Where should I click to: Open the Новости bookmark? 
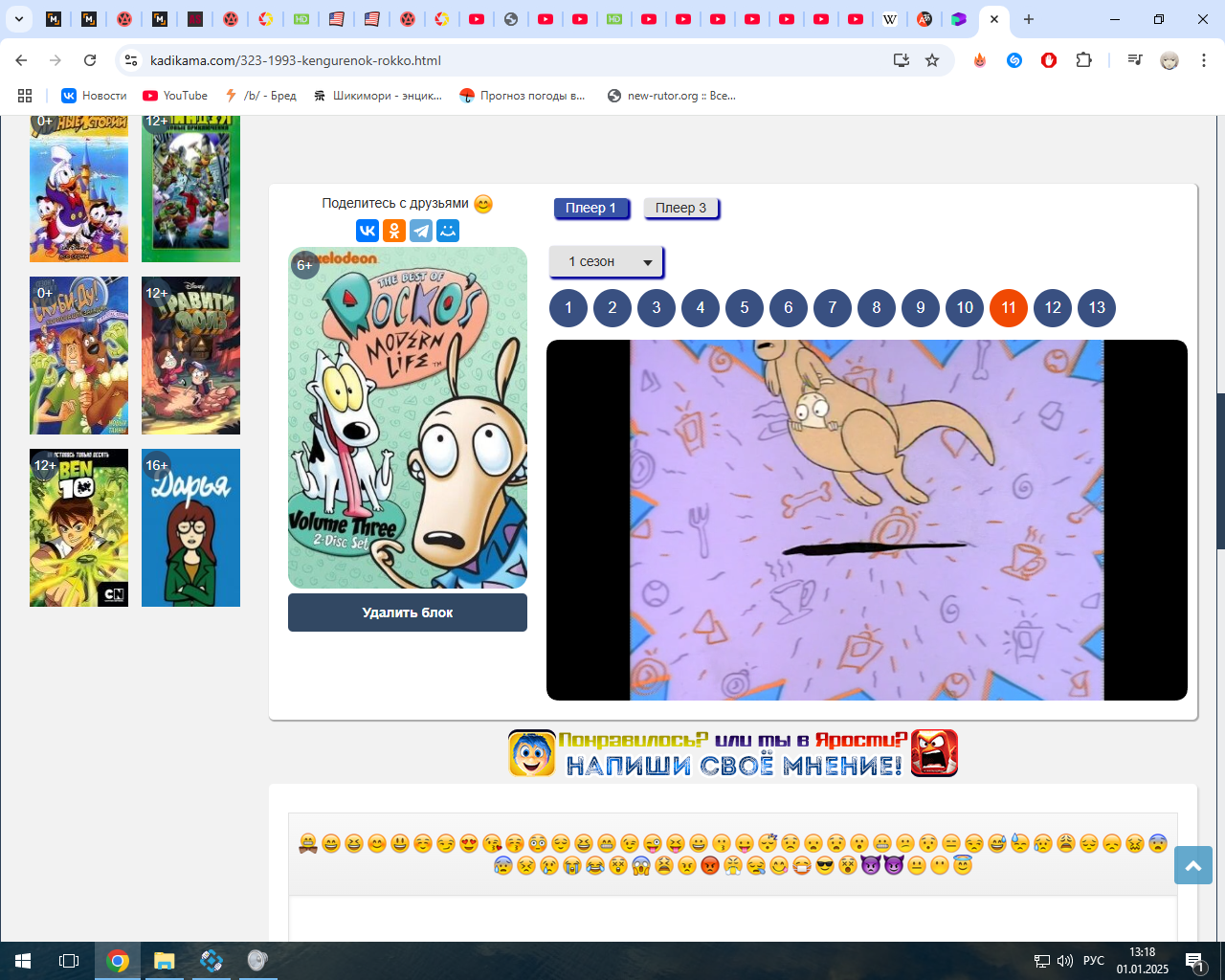[x=94, y=96]
